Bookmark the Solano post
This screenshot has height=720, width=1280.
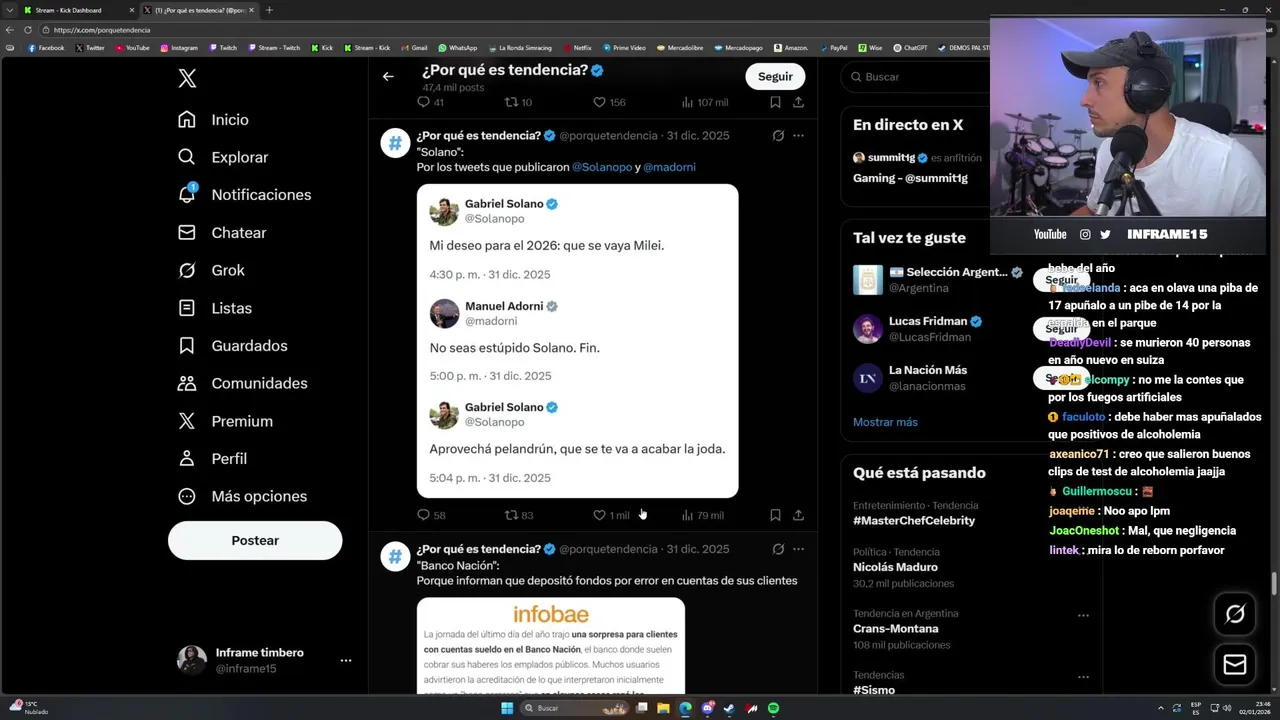tap(775, 515)
